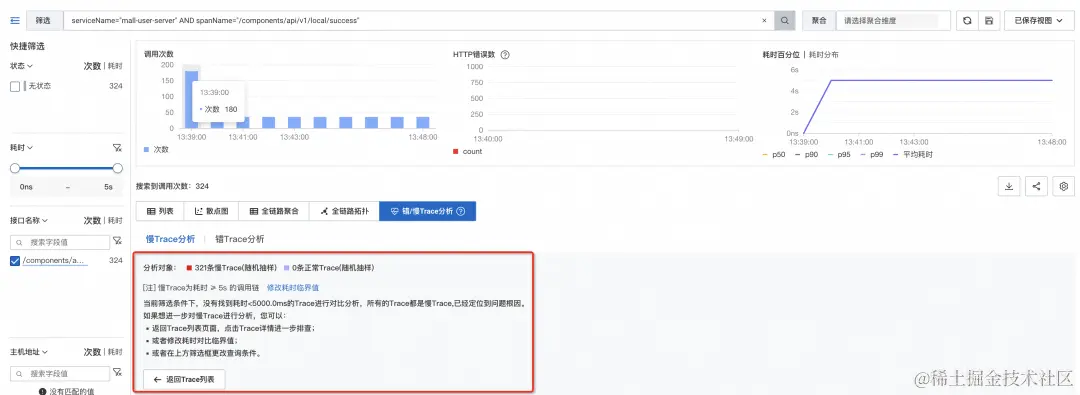Image resolution: width=1080 pixels, height=395 pixels.
Task: Sort 主机地址 section by 耗时
Action: pyautogui.click(x=116, y=352)
